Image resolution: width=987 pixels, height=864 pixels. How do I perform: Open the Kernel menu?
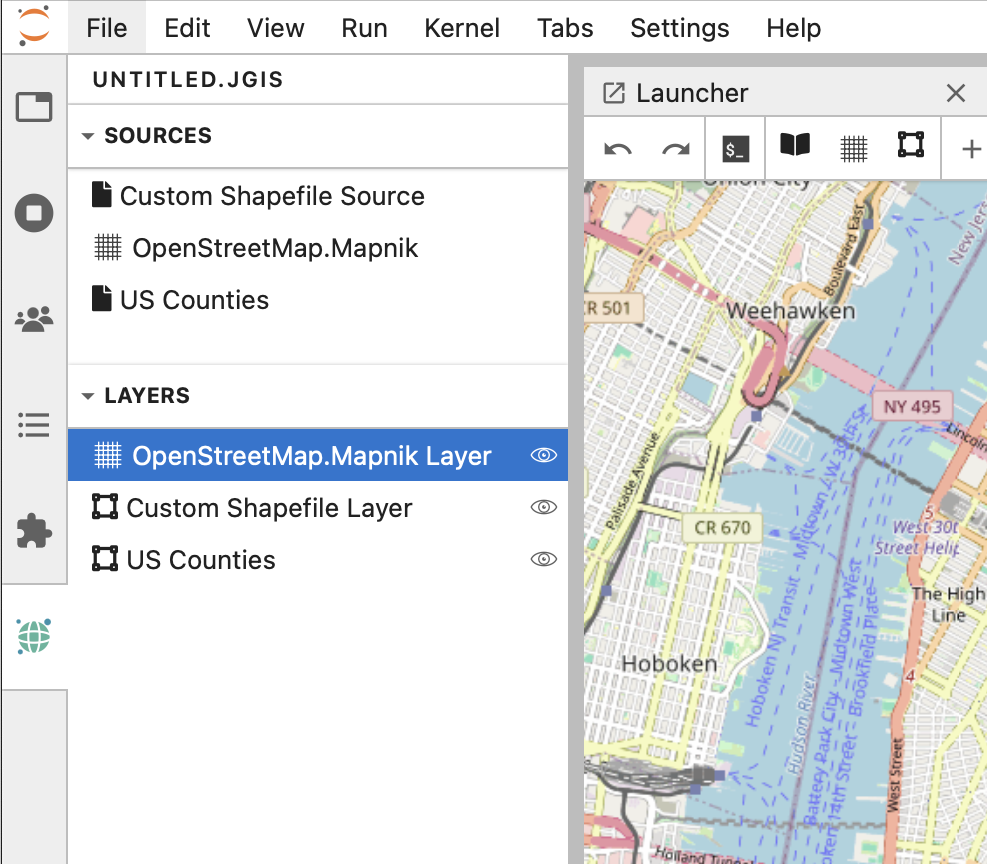tap(462, 28)
